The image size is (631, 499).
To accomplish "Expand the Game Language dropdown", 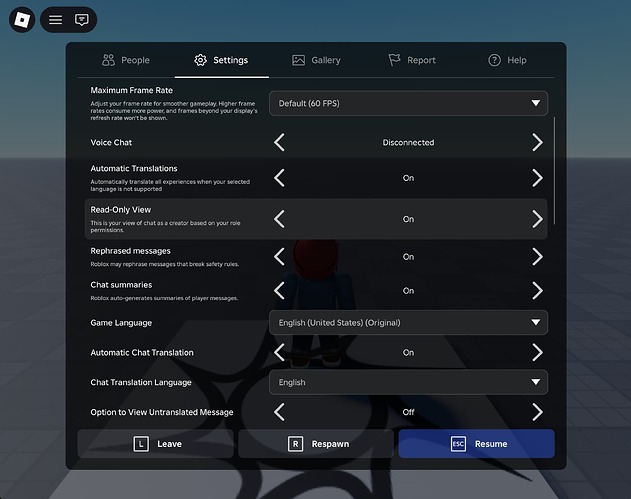I will pyautogui.click(x=408, y=322).
